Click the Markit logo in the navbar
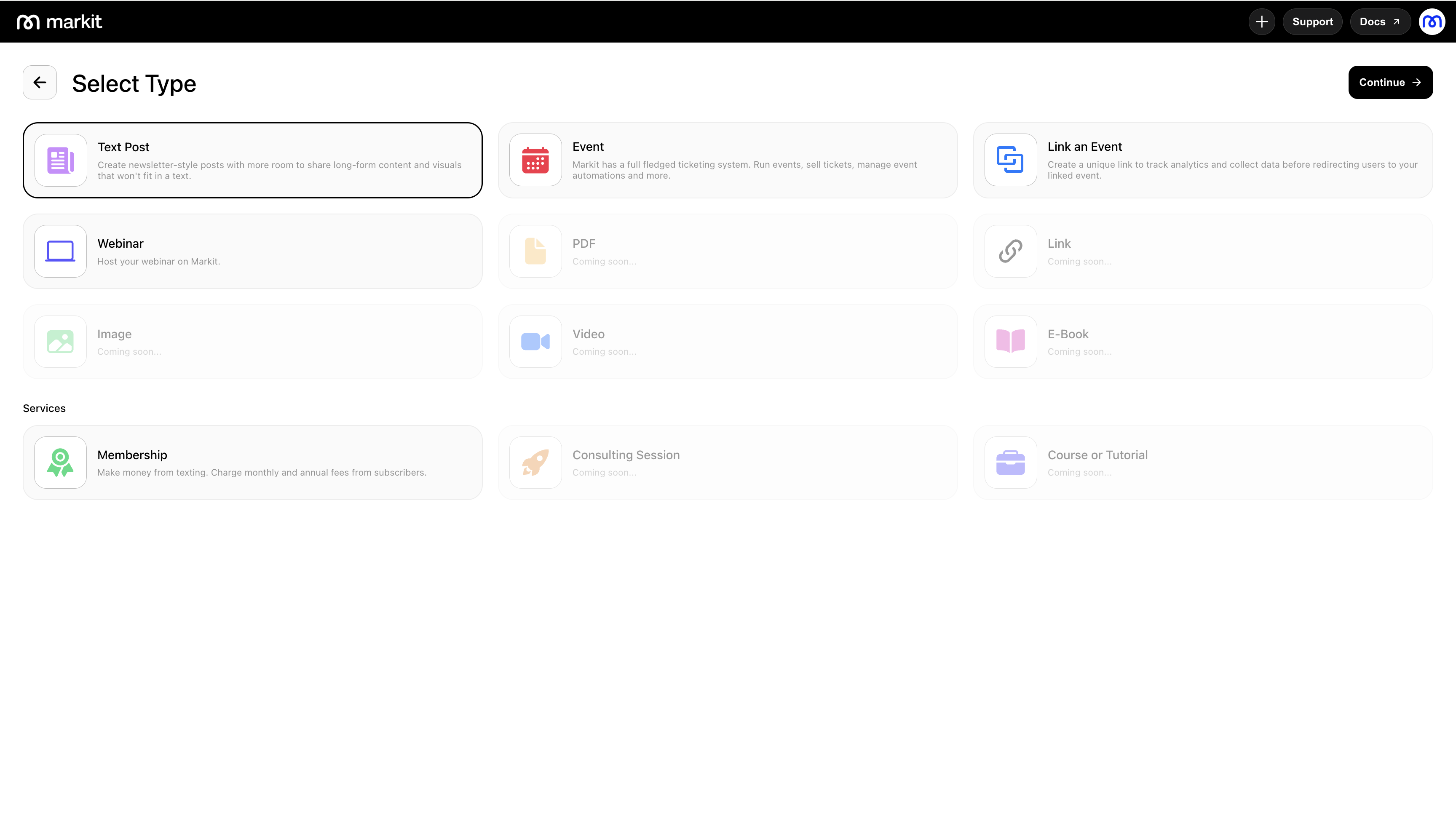 [59, 21]
